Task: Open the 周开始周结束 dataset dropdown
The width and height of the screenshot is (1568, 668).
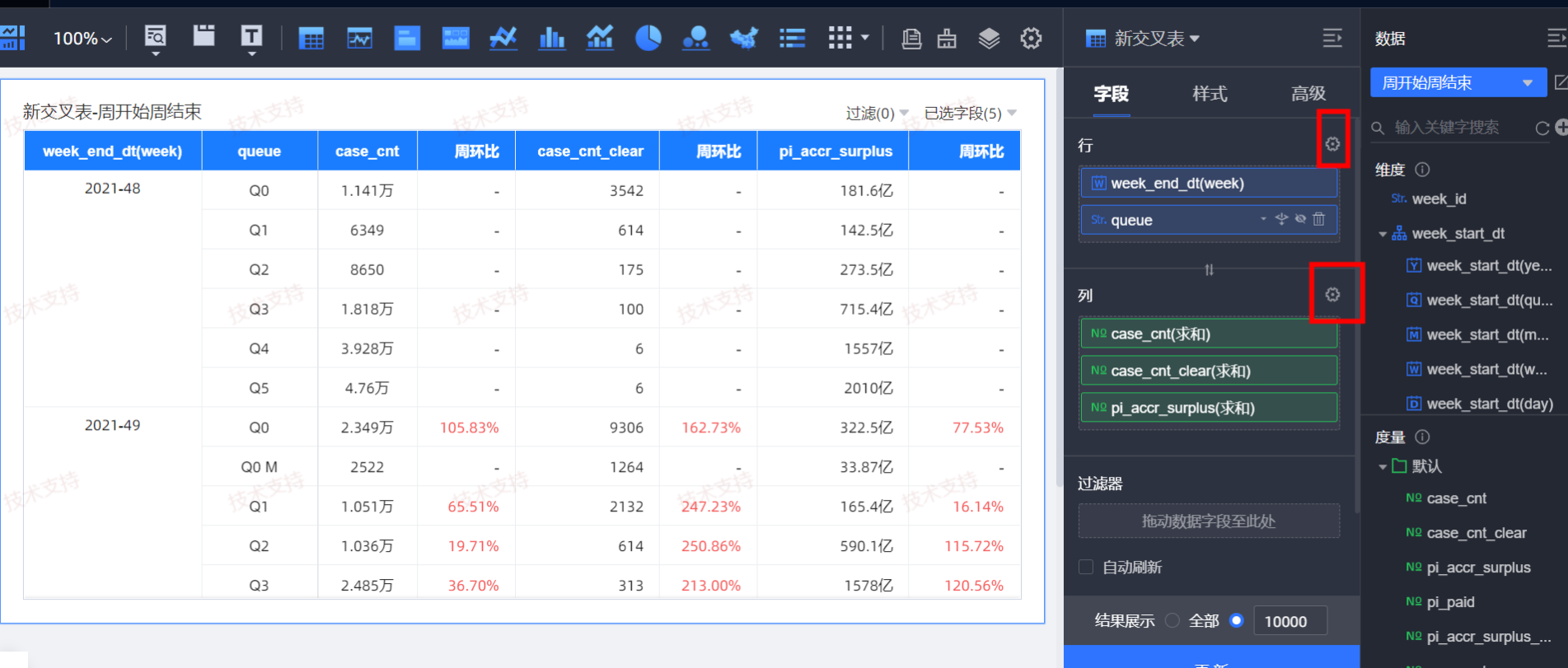Action: click(x=1457, y=82)
